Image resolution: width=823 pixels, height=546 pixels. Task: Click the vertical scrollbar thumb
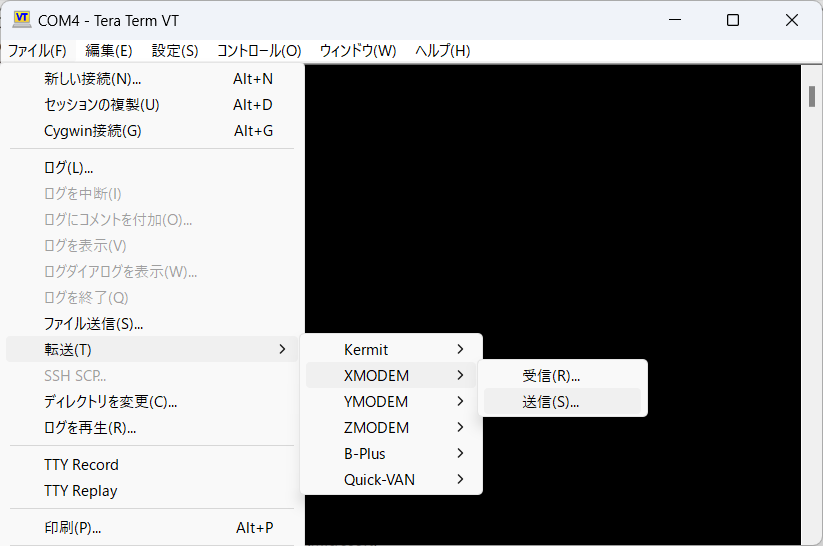coord(812,97)
